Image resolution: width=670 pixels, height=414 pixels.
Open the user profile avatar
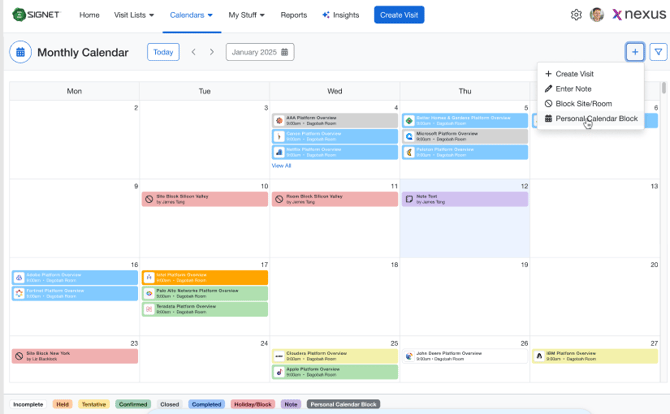(x=597, y=15)
